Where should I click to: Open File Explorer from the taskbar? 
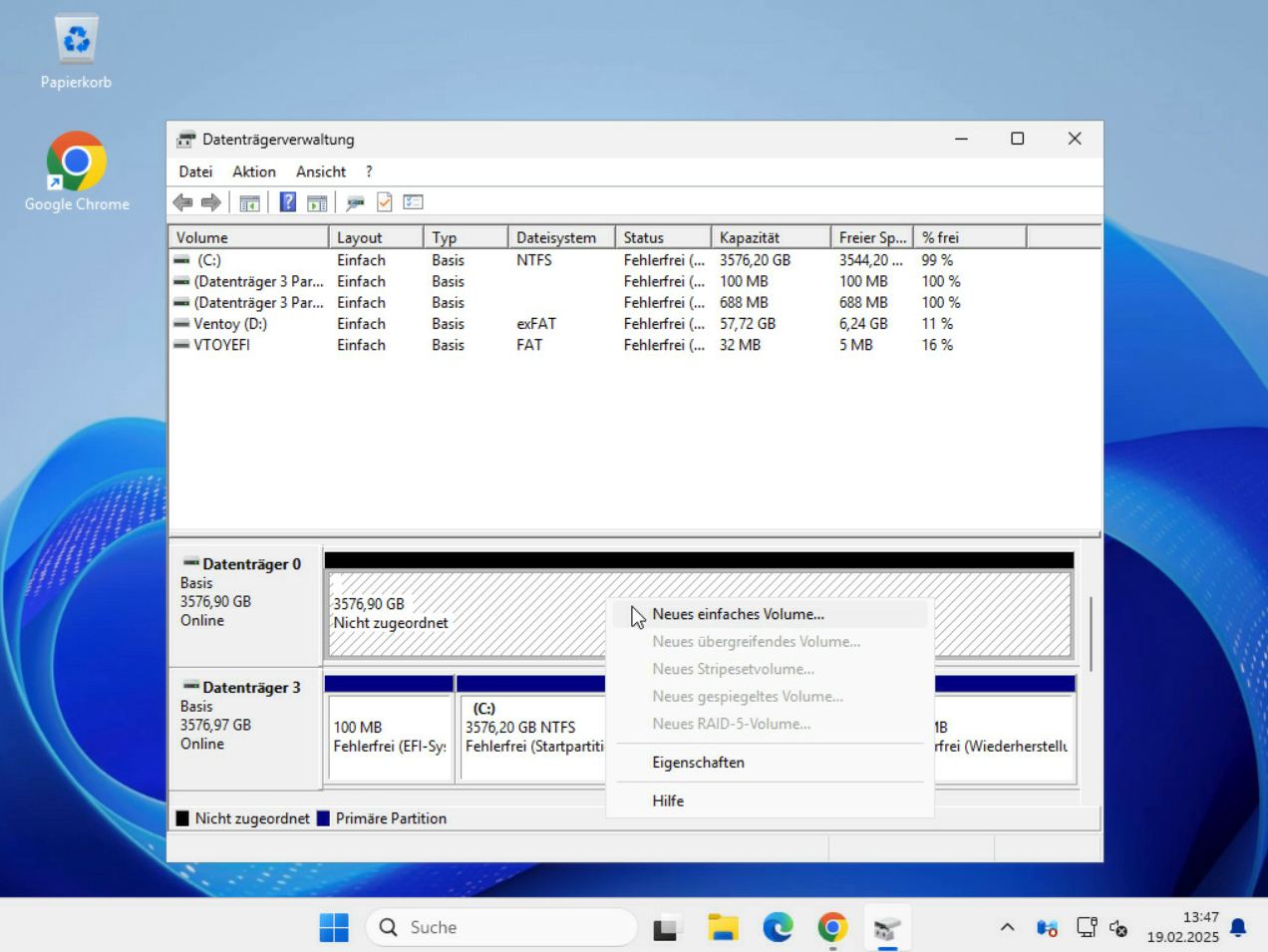[723, 927]
